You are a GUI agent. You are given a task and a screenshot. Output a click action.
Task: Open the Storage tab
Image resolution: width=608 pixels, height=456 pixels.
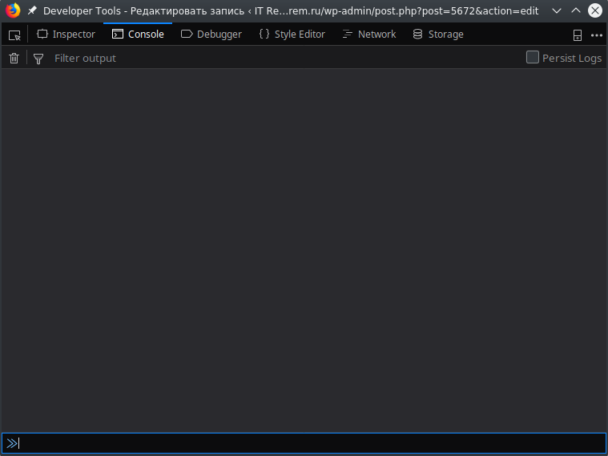(x=438, y=35)
